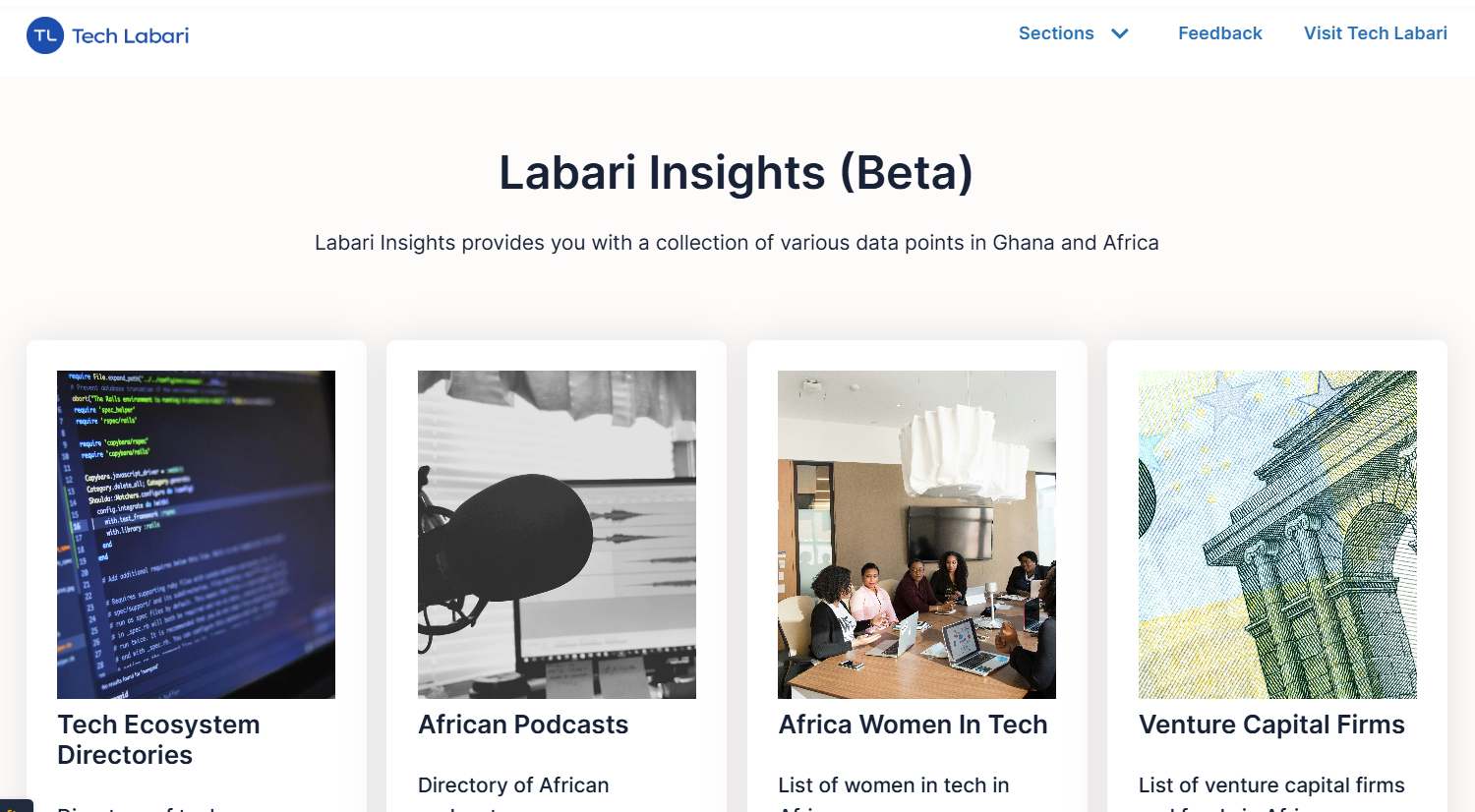The height and width of the screenshot is (812, 1475).
Task: Click the women meeting room photo
Action: tap(916, 534)
